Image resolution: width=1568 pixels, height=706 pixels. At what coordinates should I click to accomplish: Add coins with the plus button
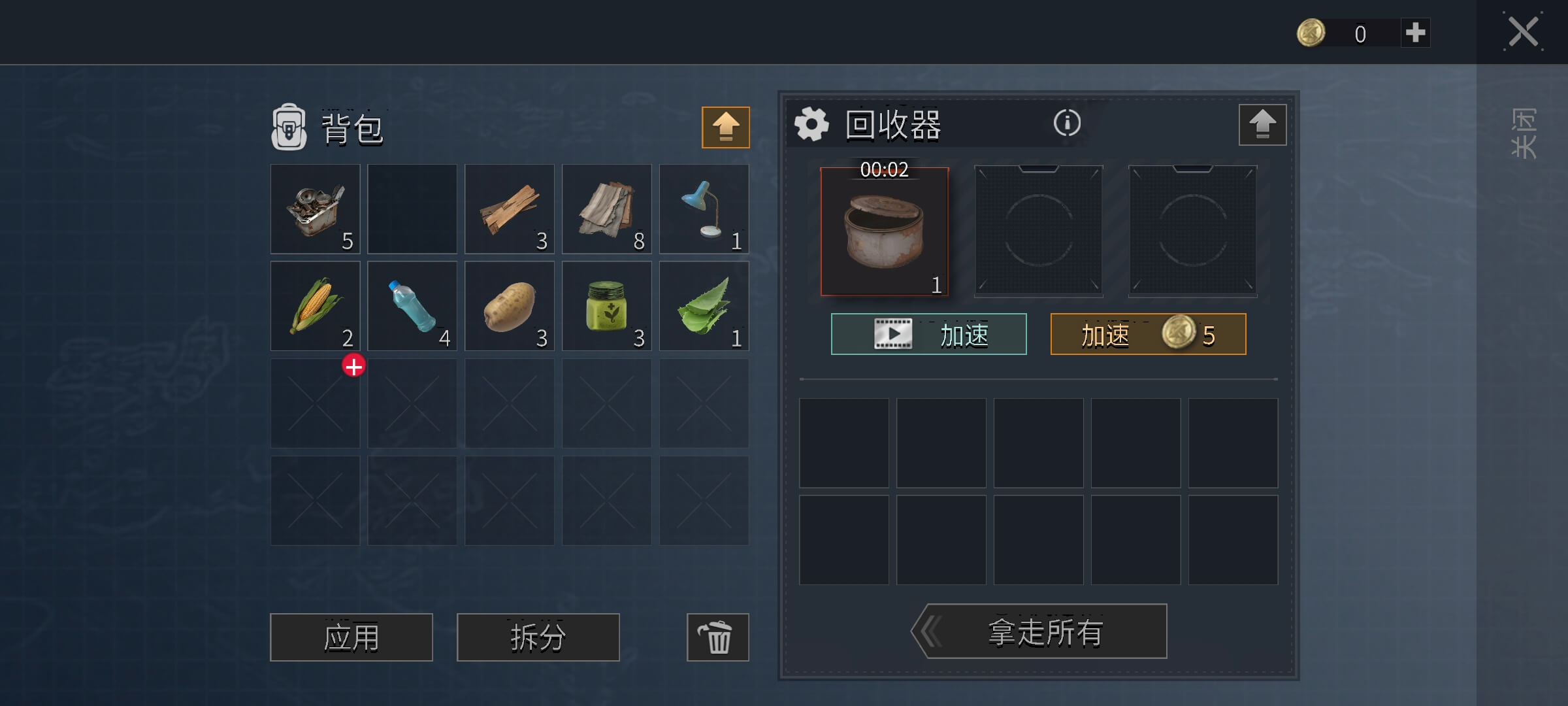click(1415, 33)
